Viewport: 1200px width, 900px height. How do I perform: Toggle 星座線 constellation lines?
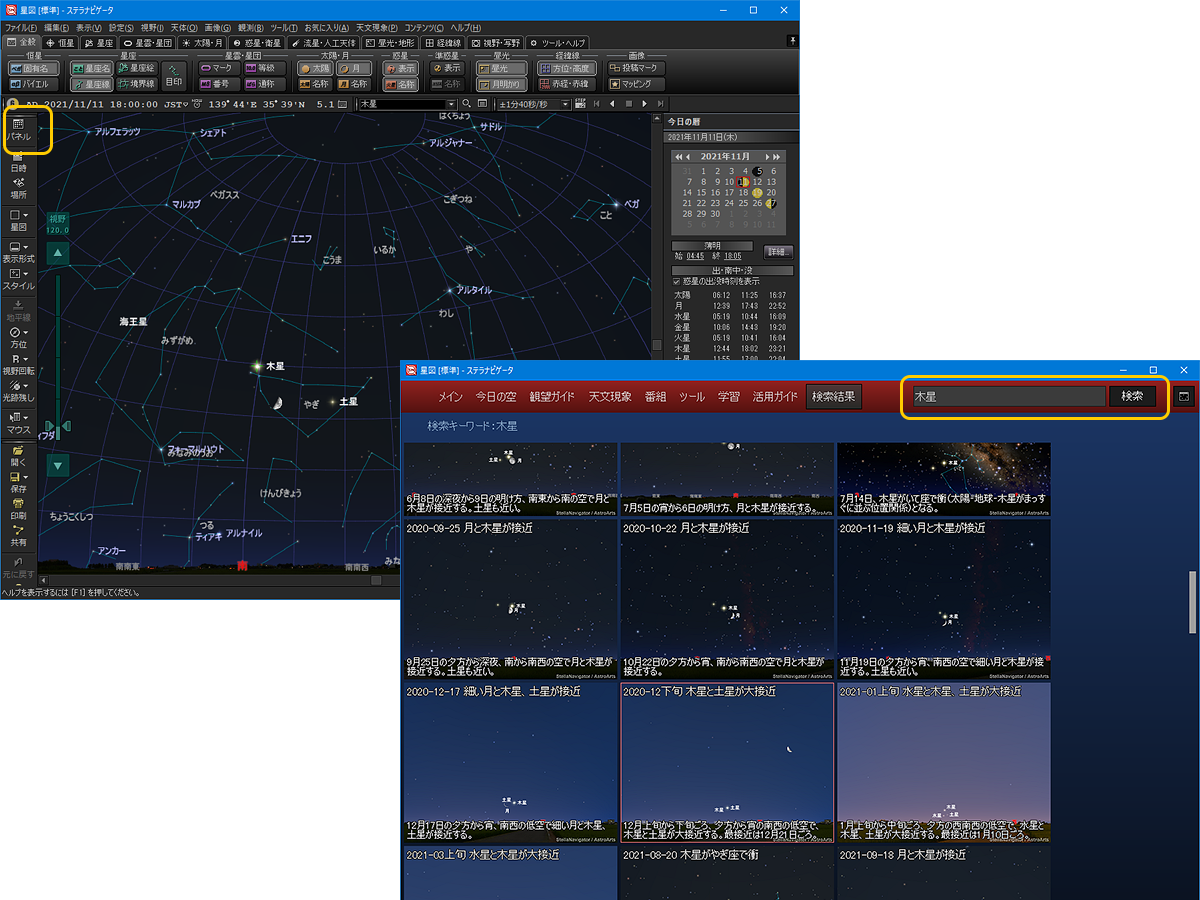point(91,84)
